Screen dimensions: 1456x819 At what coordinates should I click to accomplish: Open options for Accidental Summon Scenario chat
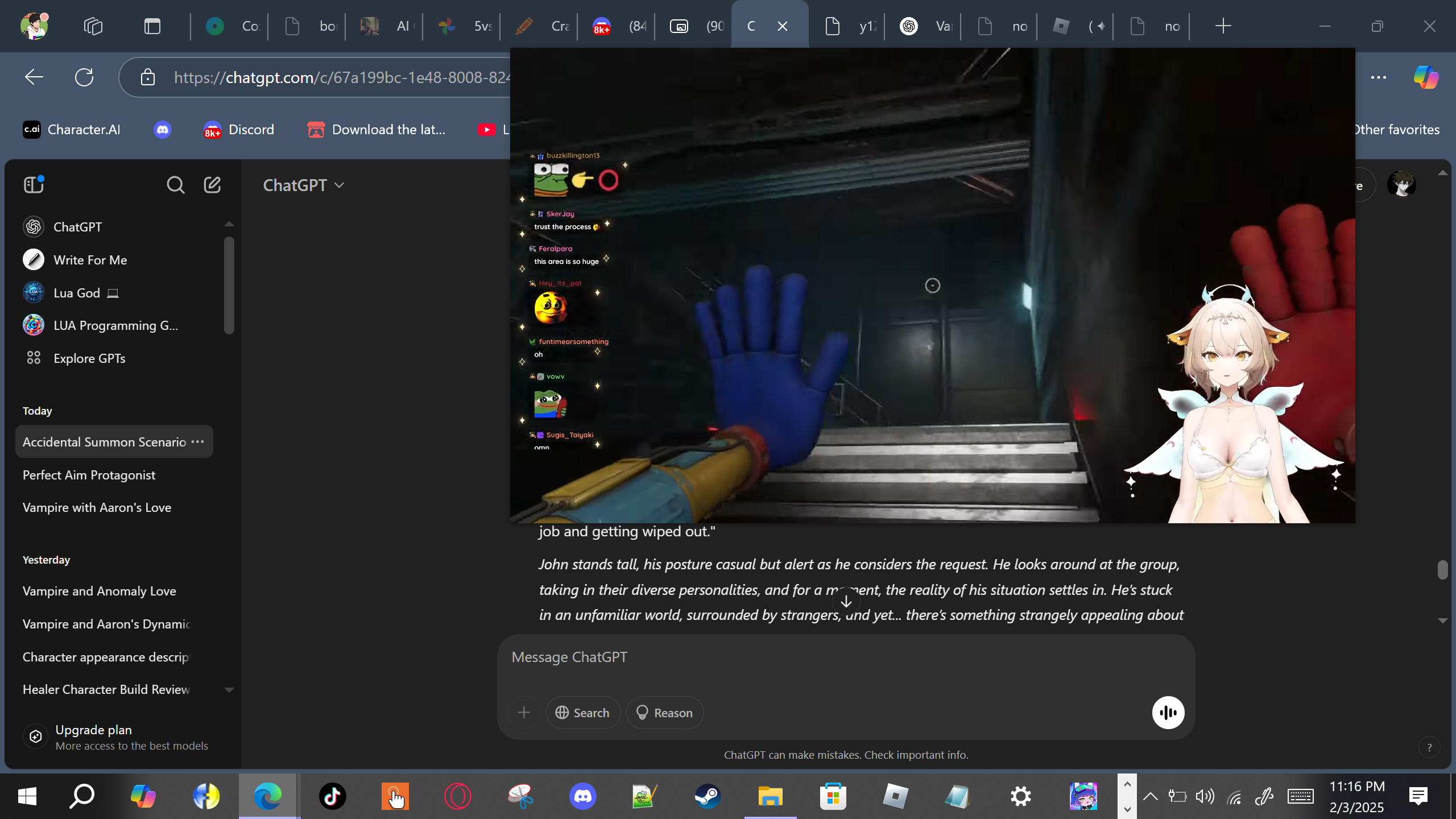tap(198, 441)
